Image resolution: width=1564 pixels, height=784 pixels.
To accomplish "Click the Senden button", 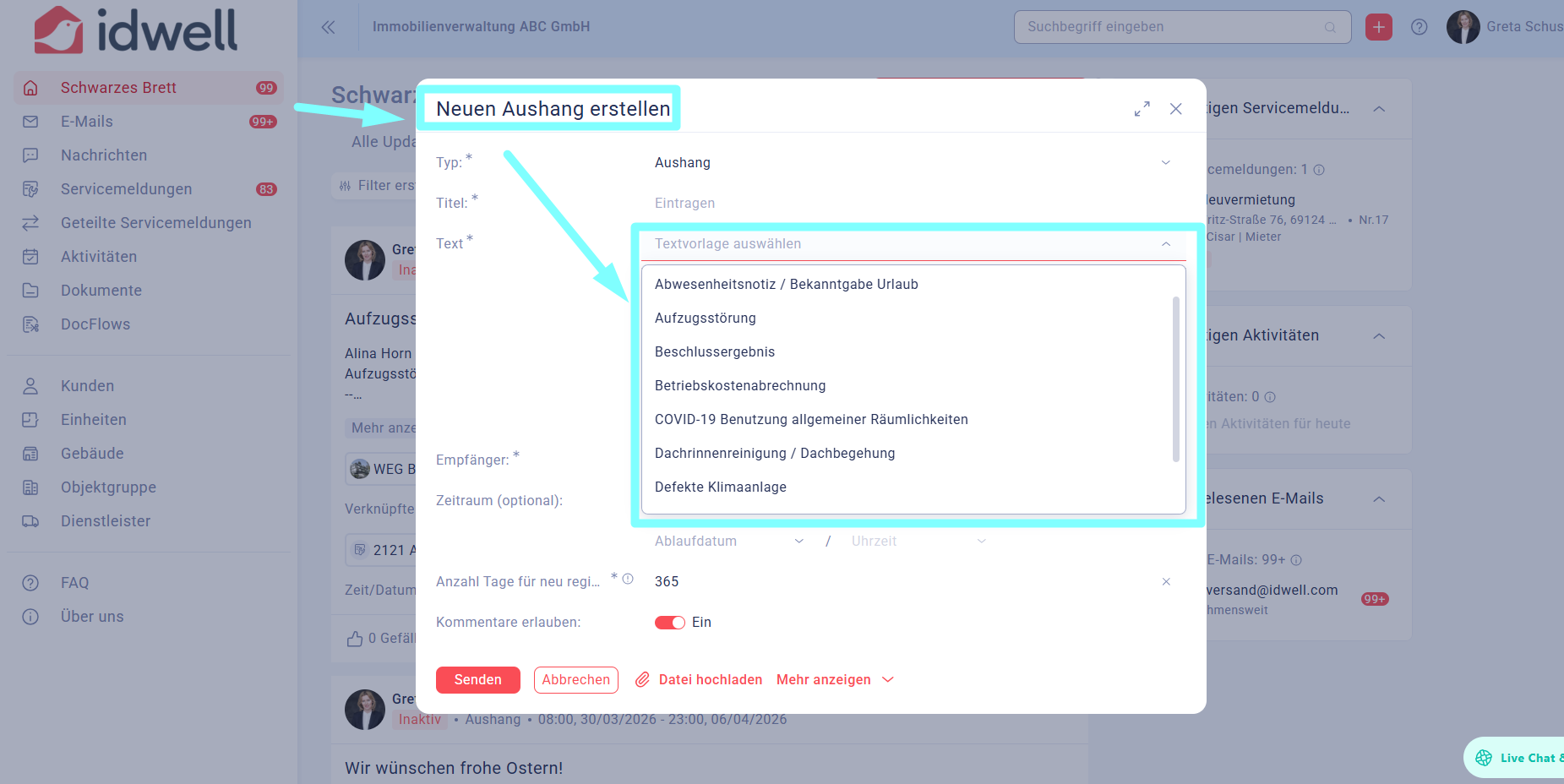I will 478,679.
